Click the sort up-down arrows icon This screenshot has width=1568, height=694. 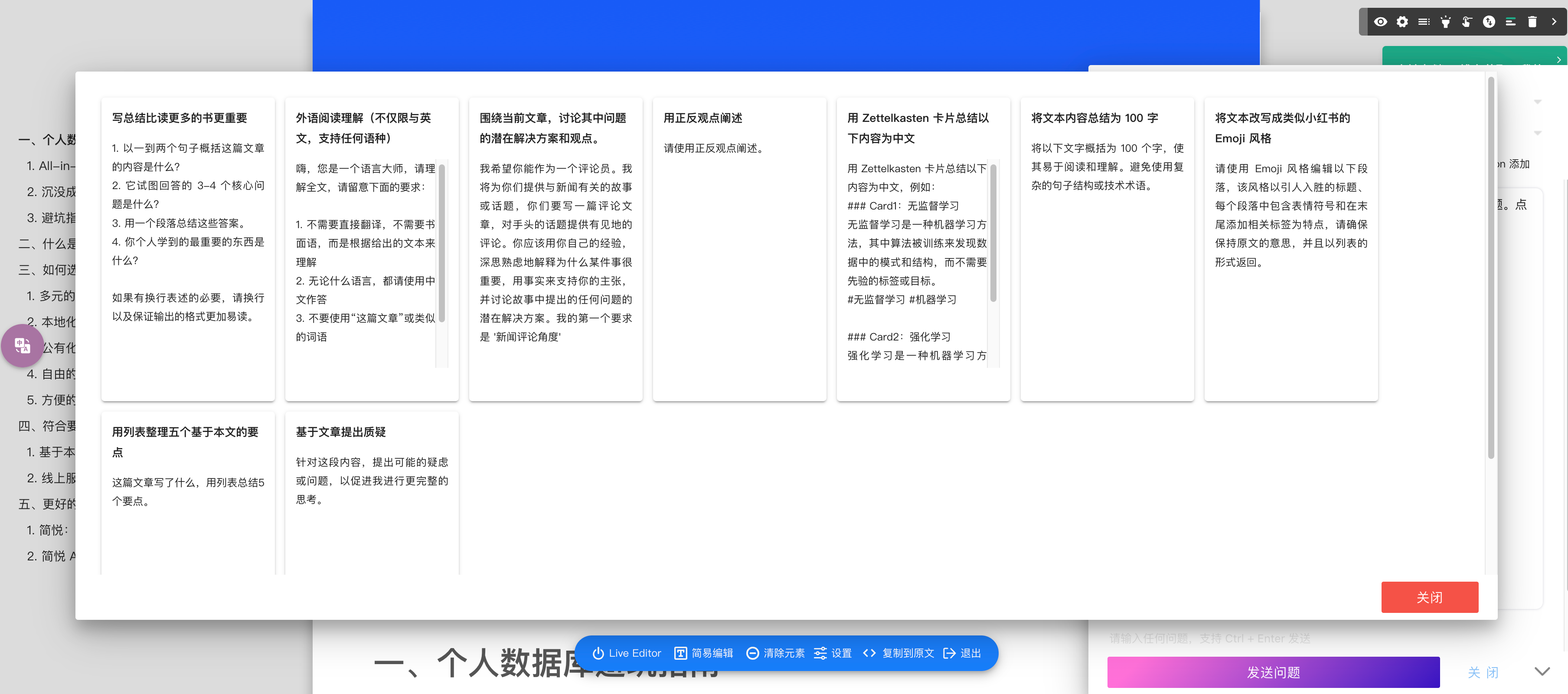(1488, 22)
